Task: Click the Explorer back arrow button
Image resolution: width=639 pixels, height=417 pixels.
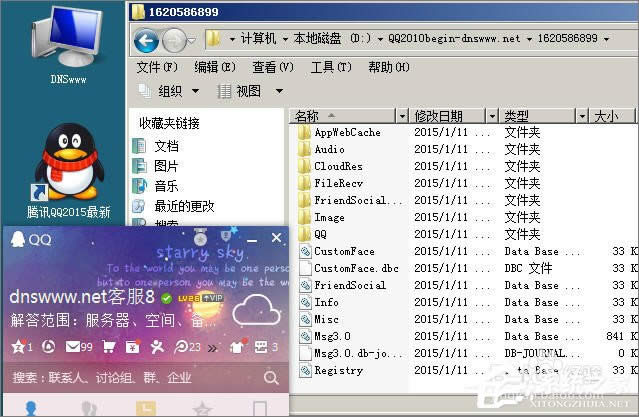Action: (x=147, y=40)
